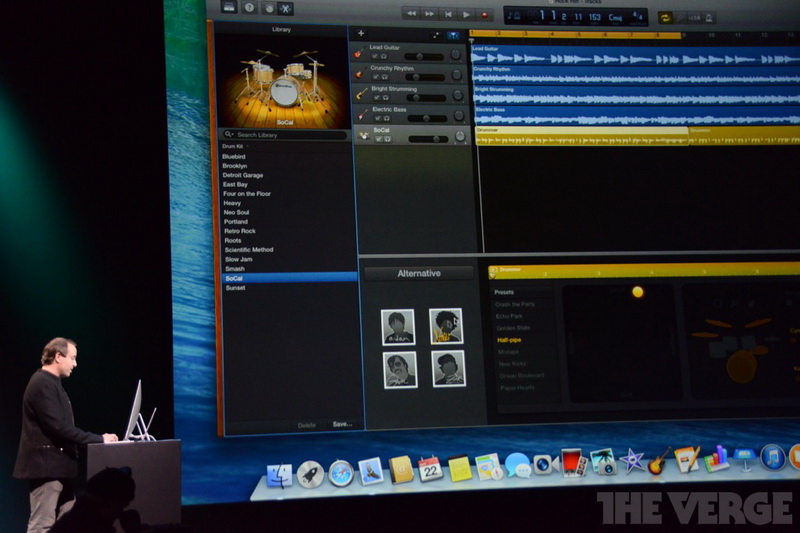Choose Scientific Method drum kit
The width and height of the screenshot is (800, 533).
(249, 250)
